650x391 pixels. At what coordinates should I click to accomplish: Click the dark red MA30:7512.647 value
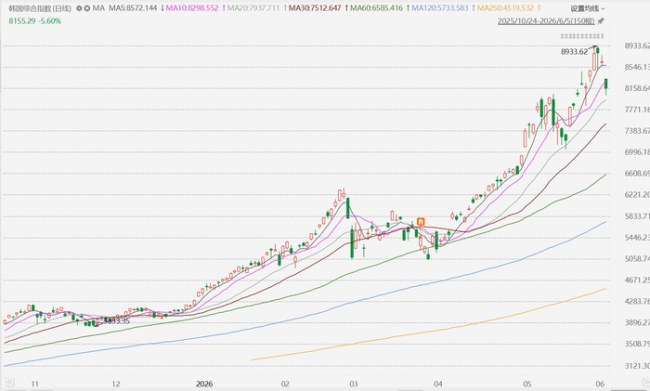(315, 8)
